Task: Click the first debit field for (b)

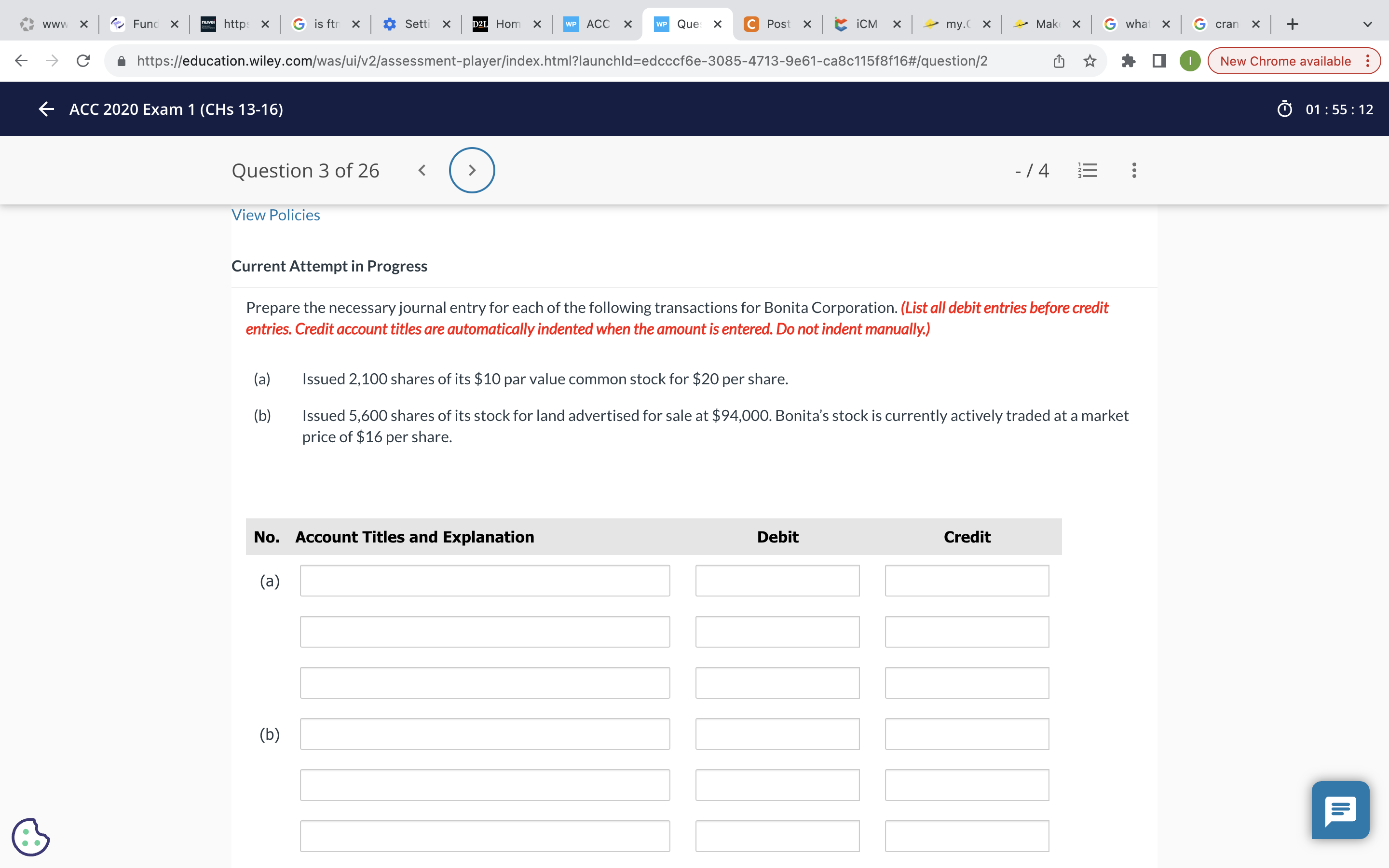Action: point(777,733)
